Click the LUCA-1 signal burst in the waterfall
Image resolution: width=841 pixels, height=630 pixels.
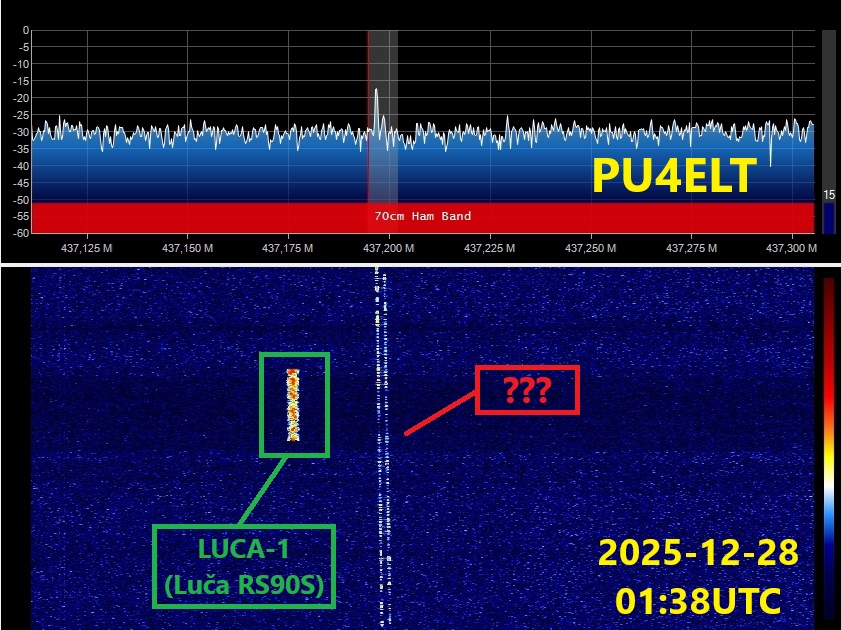(x=293, y=404)
